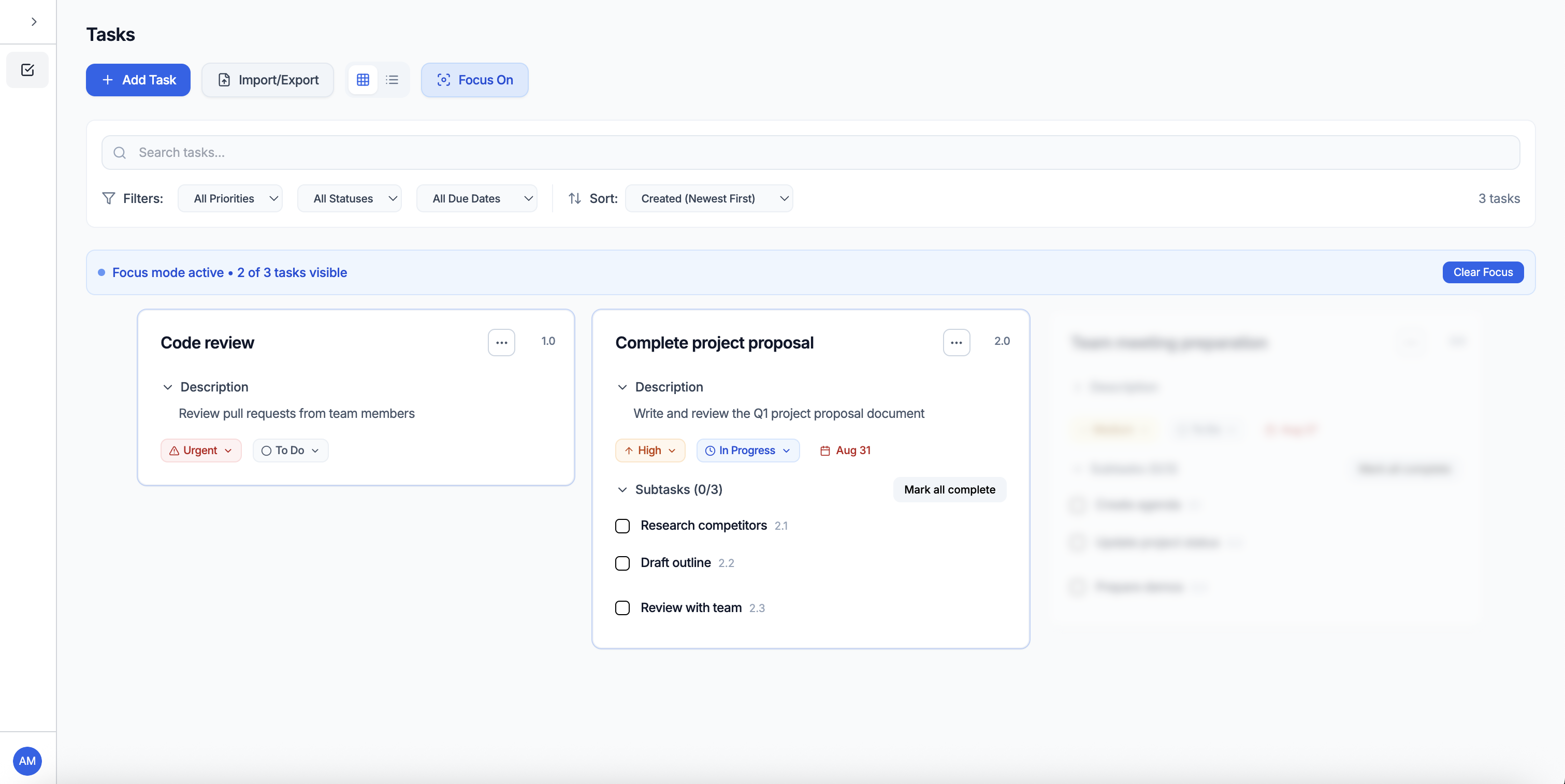Image resolution: width=1565 pixels, height=784 pixels.
Task: Click the Clear Focus button
Action: point(1482,272)
